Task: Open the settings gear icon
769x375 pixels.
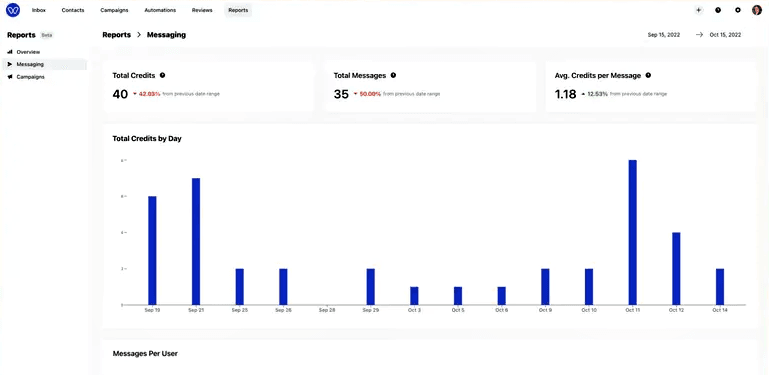Action: coord(738,10)
